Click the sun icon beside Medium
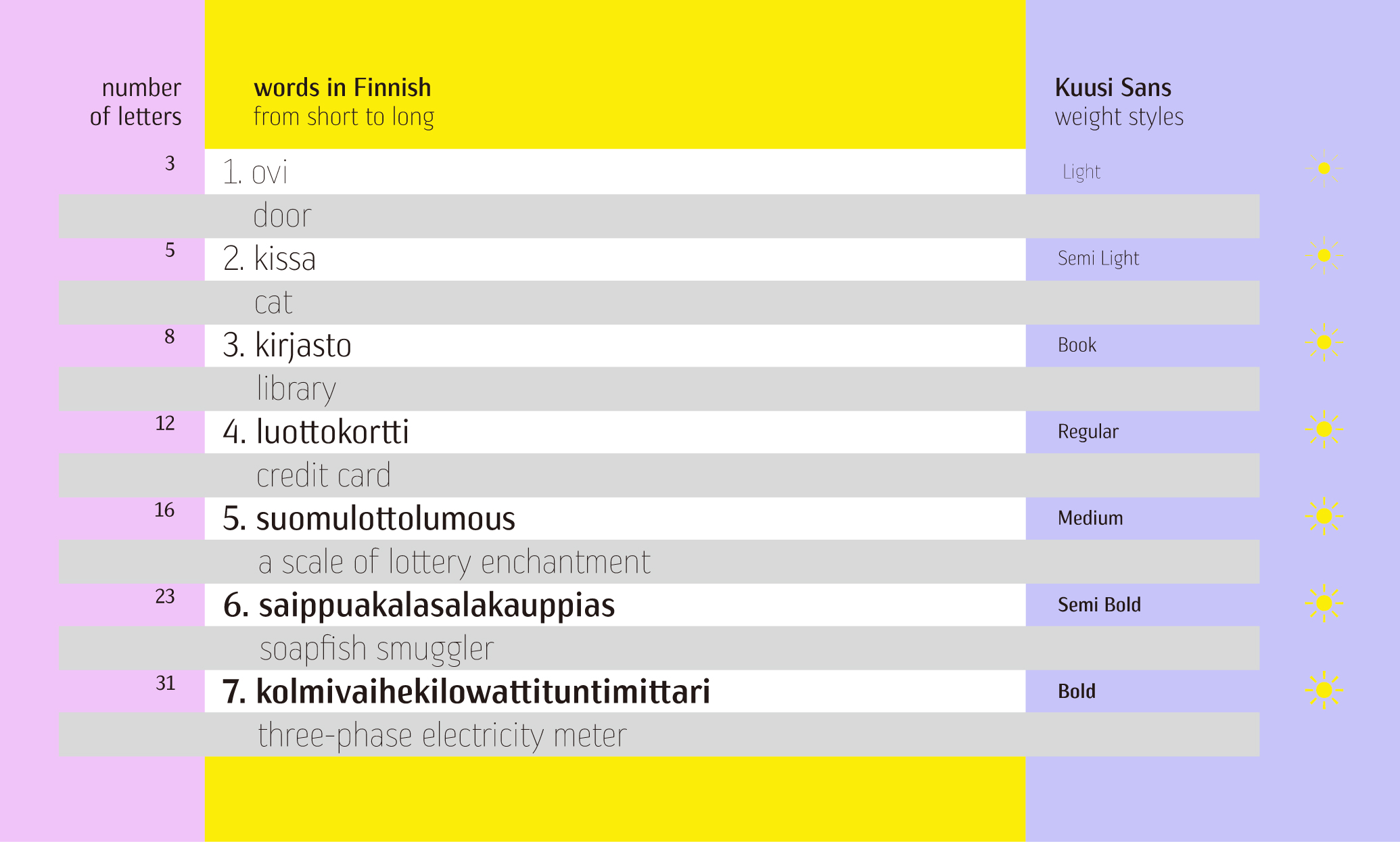Screen dimensions: 1400x842 (1324, 516)
